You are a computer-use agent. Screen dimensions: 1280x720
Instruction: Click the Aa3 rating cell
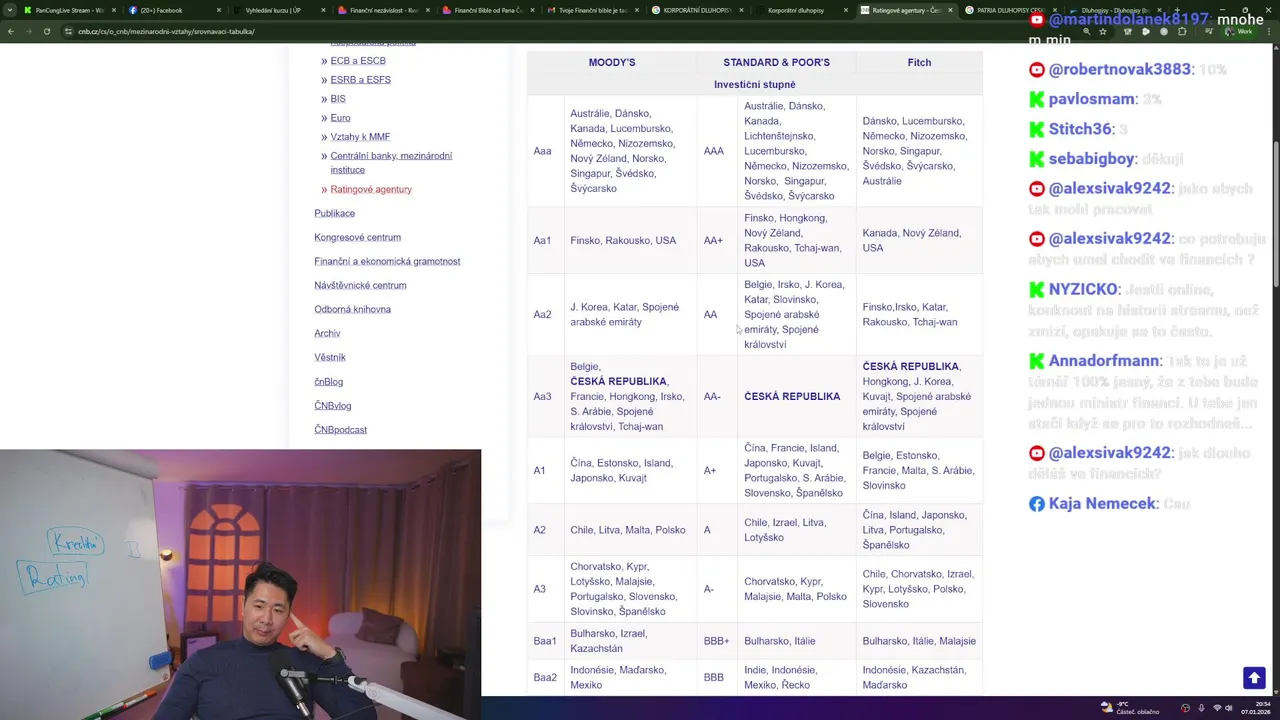coord(543,396)
